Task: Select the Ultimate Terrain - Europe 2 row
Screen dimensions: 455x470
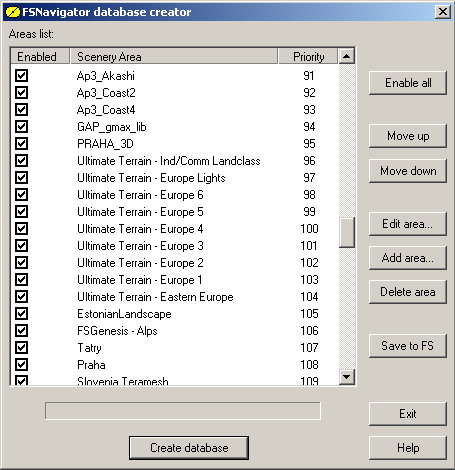Action: (175, 263)
